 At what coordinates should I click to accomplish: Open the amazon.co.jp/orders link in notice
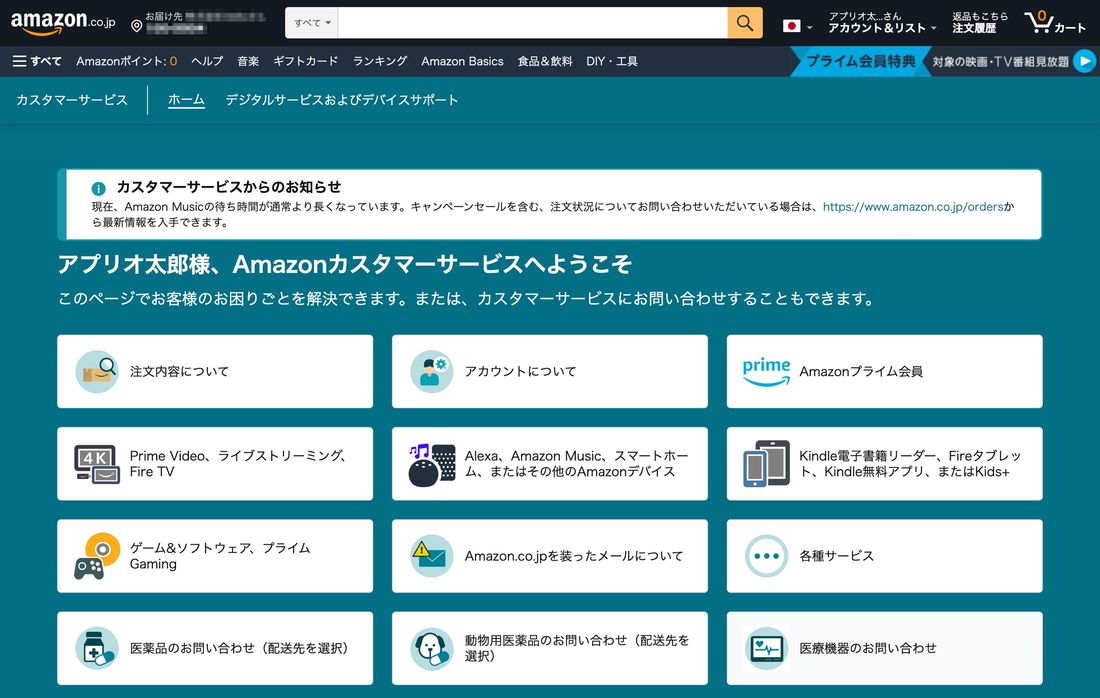913,207
